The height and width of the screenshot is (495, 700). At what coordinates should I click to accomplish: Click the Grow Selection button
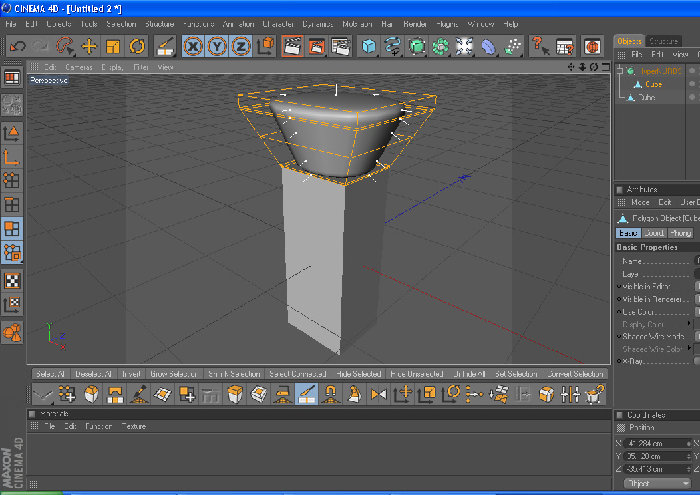point(173,374)
